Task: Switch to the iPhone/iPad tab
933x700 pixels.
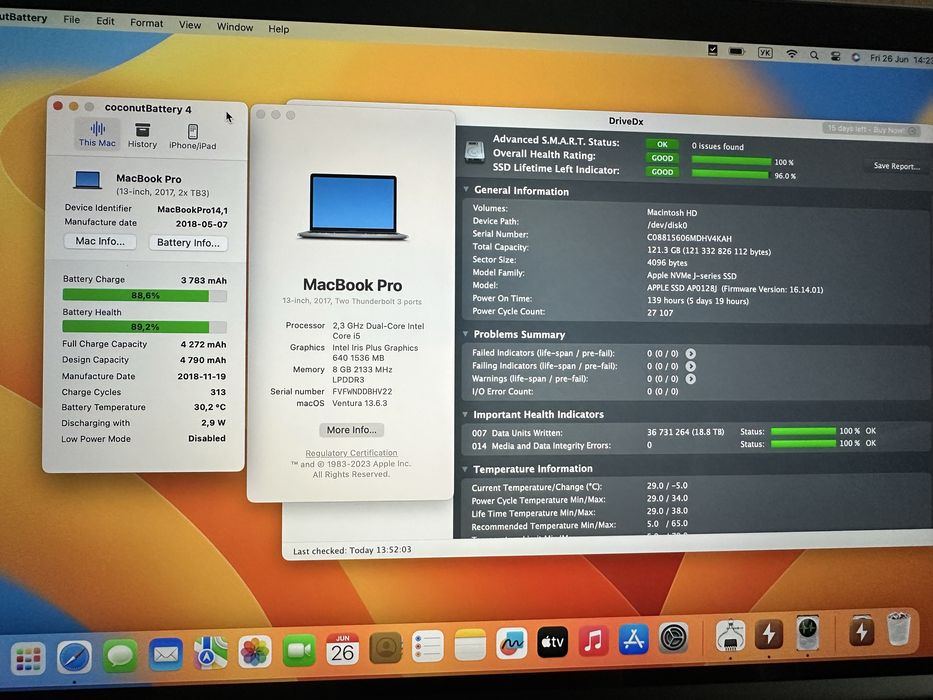Action: (192, 136)
